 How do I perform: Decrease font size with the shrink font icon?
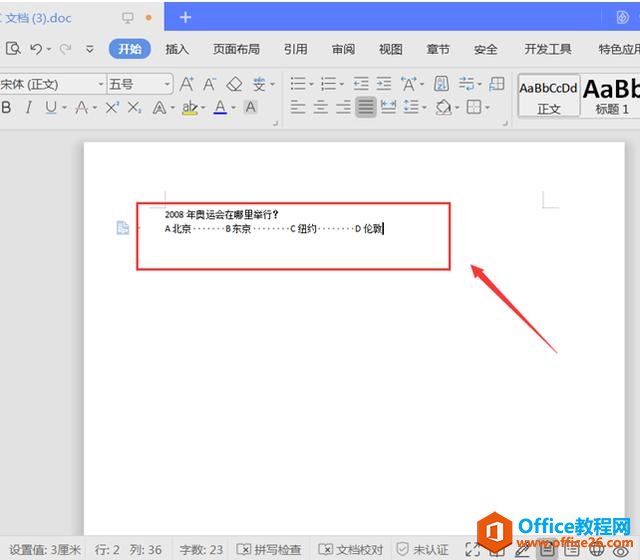(210, 84)
